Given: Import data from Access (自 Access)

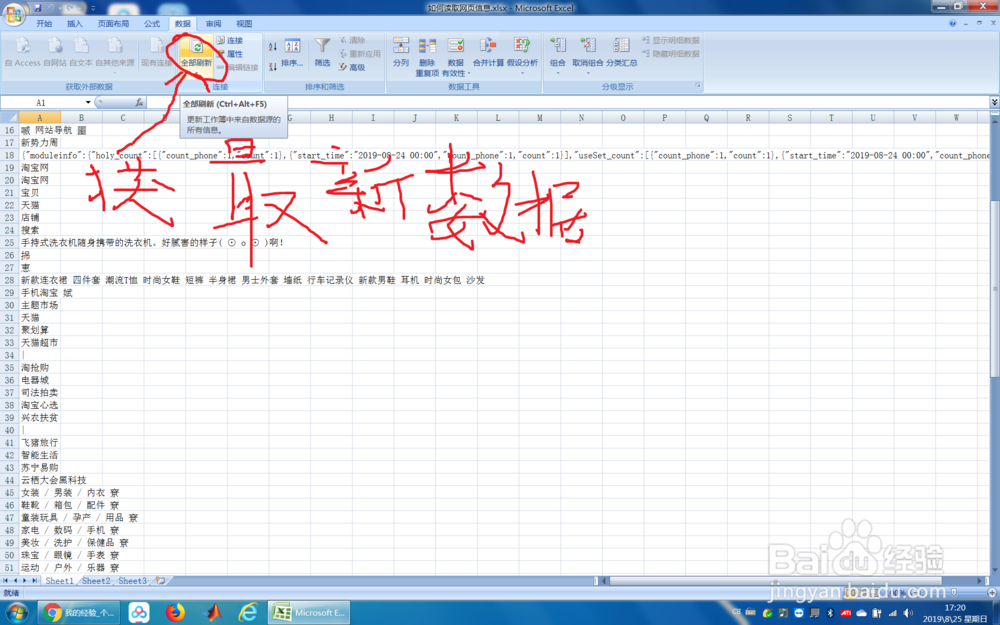Looking at the screenshot, I should click(22, 52).
